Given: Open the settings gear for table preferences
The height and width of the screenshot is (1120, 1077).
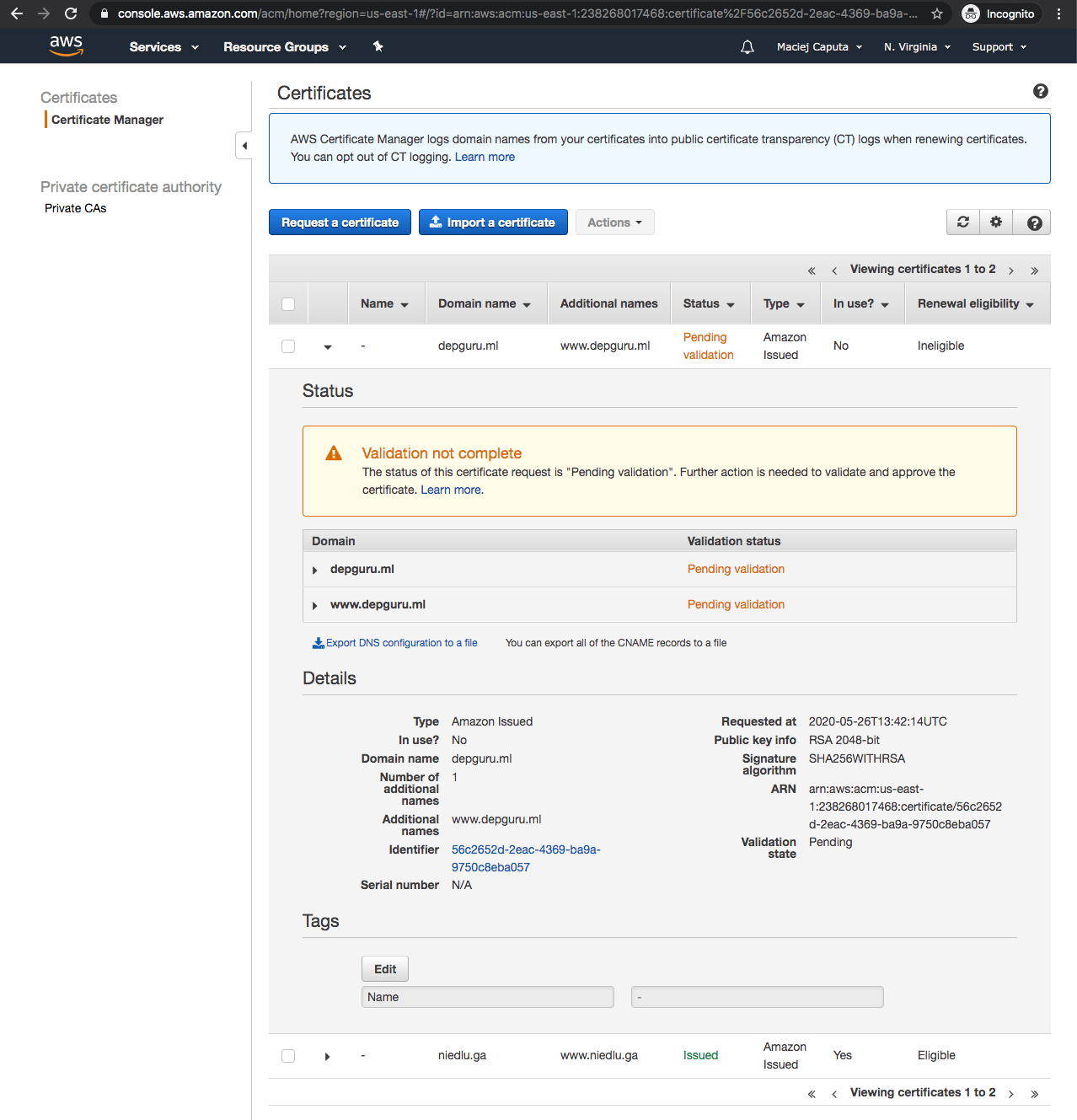Looking at the screenshot, I should point(996,222).
